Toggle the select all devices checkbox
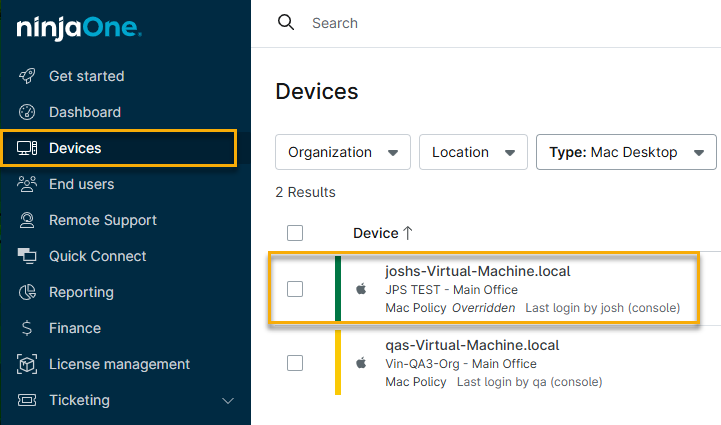 pyautogui.click(x=295, y=233)
